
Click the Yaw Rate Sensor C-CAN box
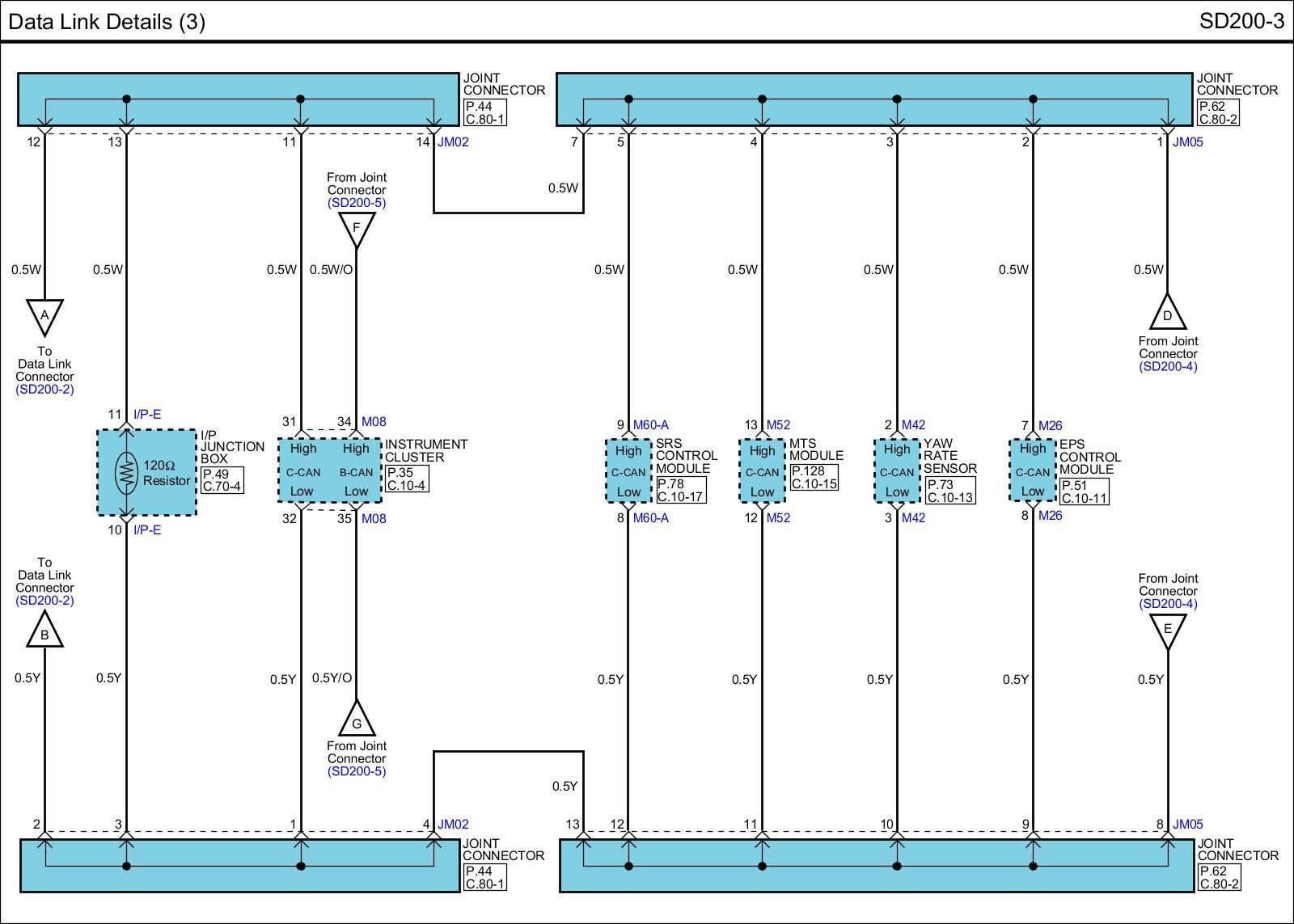coord(897,470)
